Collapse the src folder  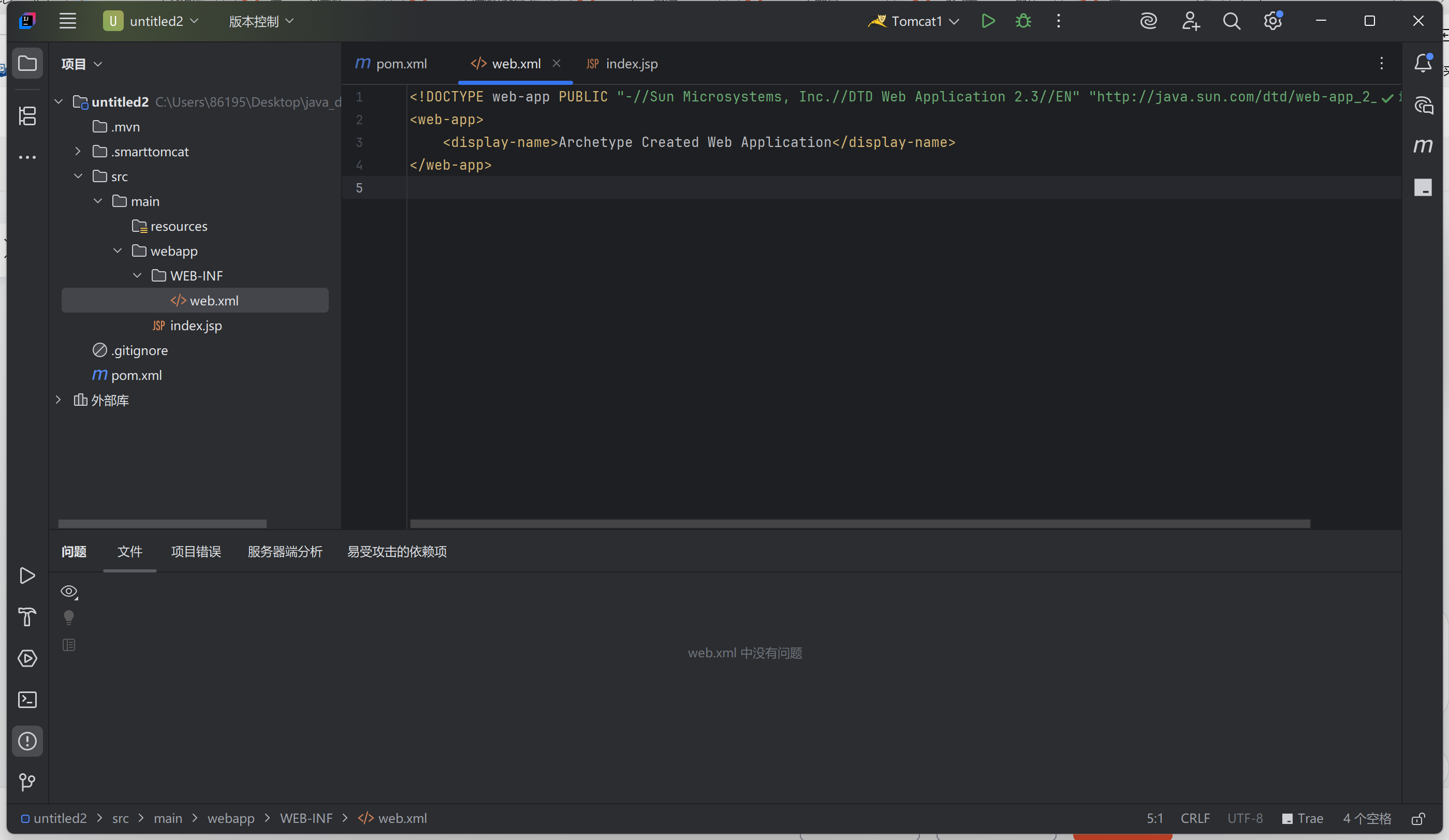[78, 176]
